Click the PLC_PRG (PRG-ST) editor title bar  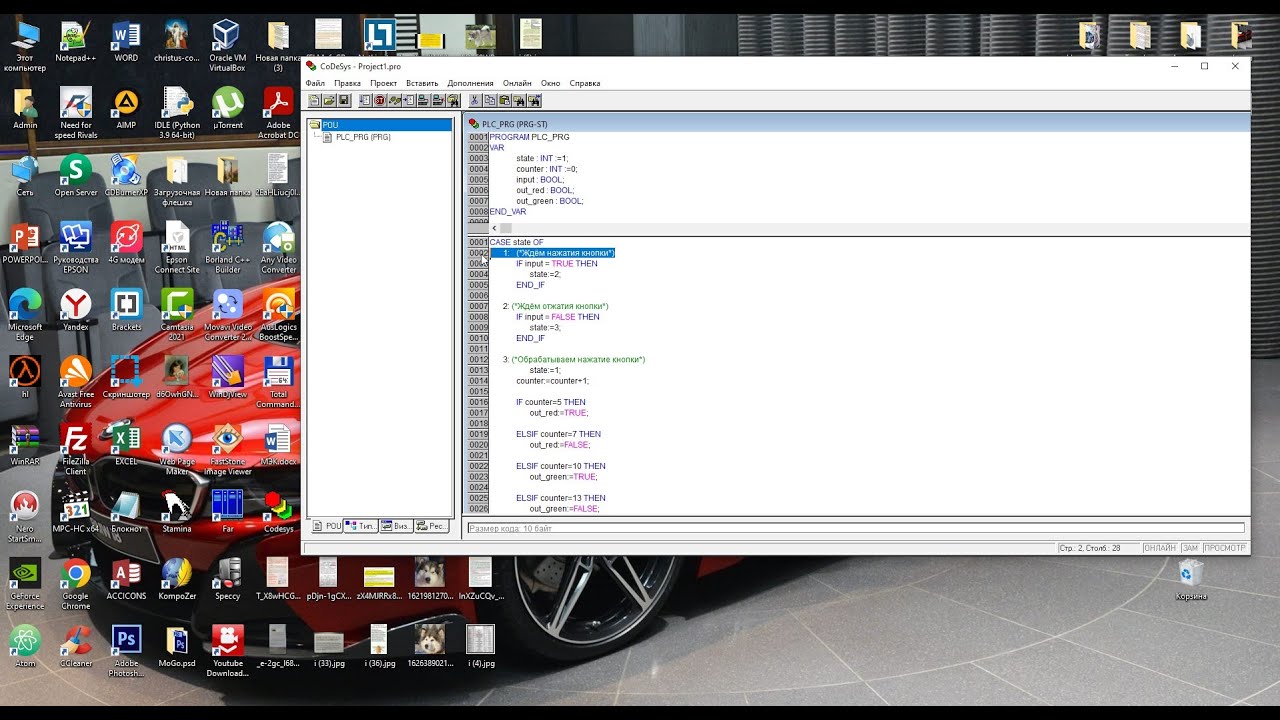[x=857, y=123]
